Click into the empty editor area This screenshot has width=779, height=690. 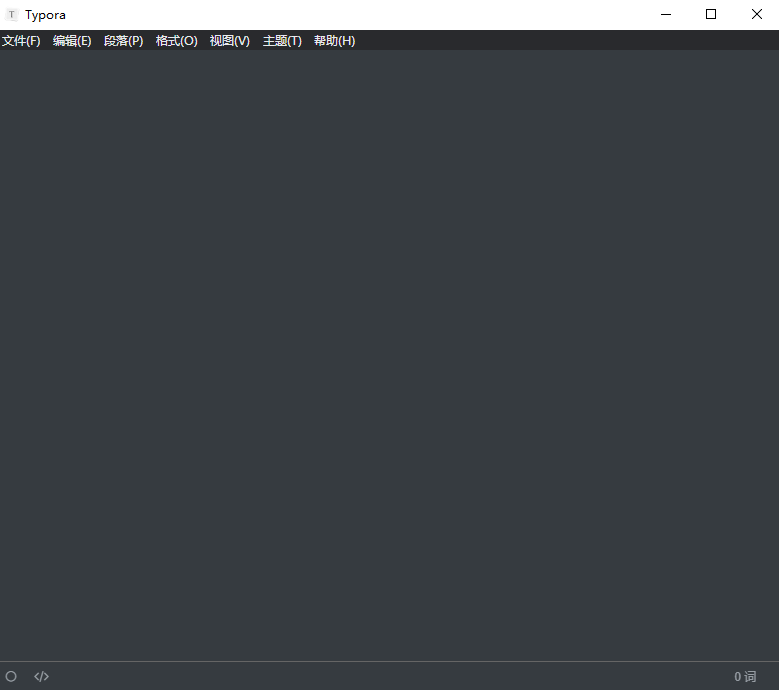coord(390,355)
